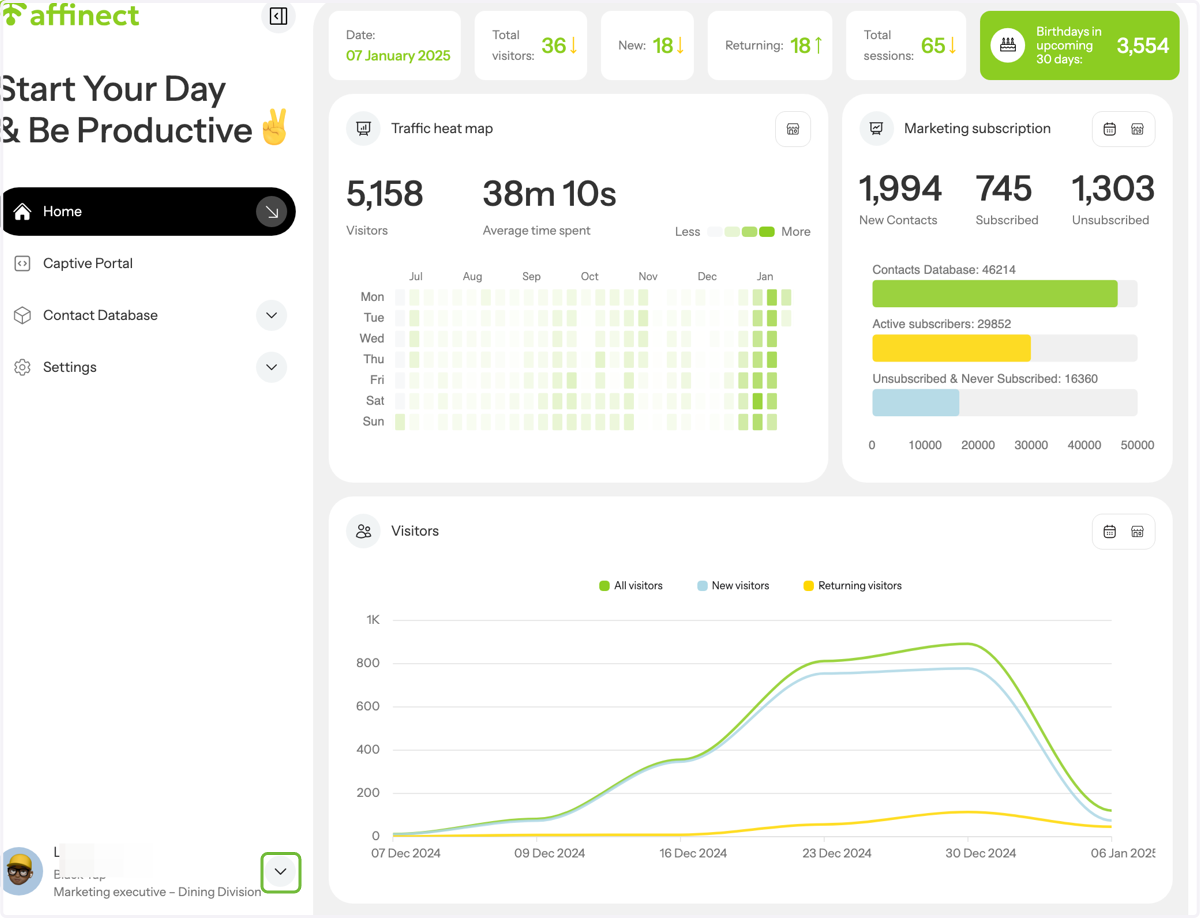Click the date 07 January 2025
This screenshot has width=1200, height=918.
[398, 56]
